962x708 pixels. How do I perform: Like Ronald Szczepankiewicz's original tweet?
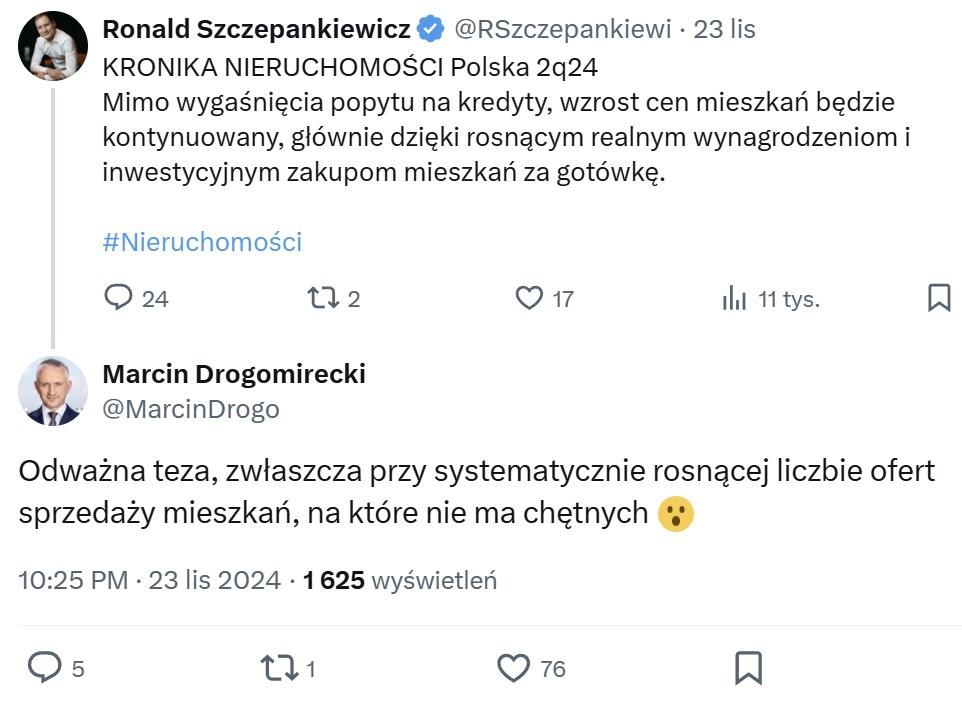(528, 297)
